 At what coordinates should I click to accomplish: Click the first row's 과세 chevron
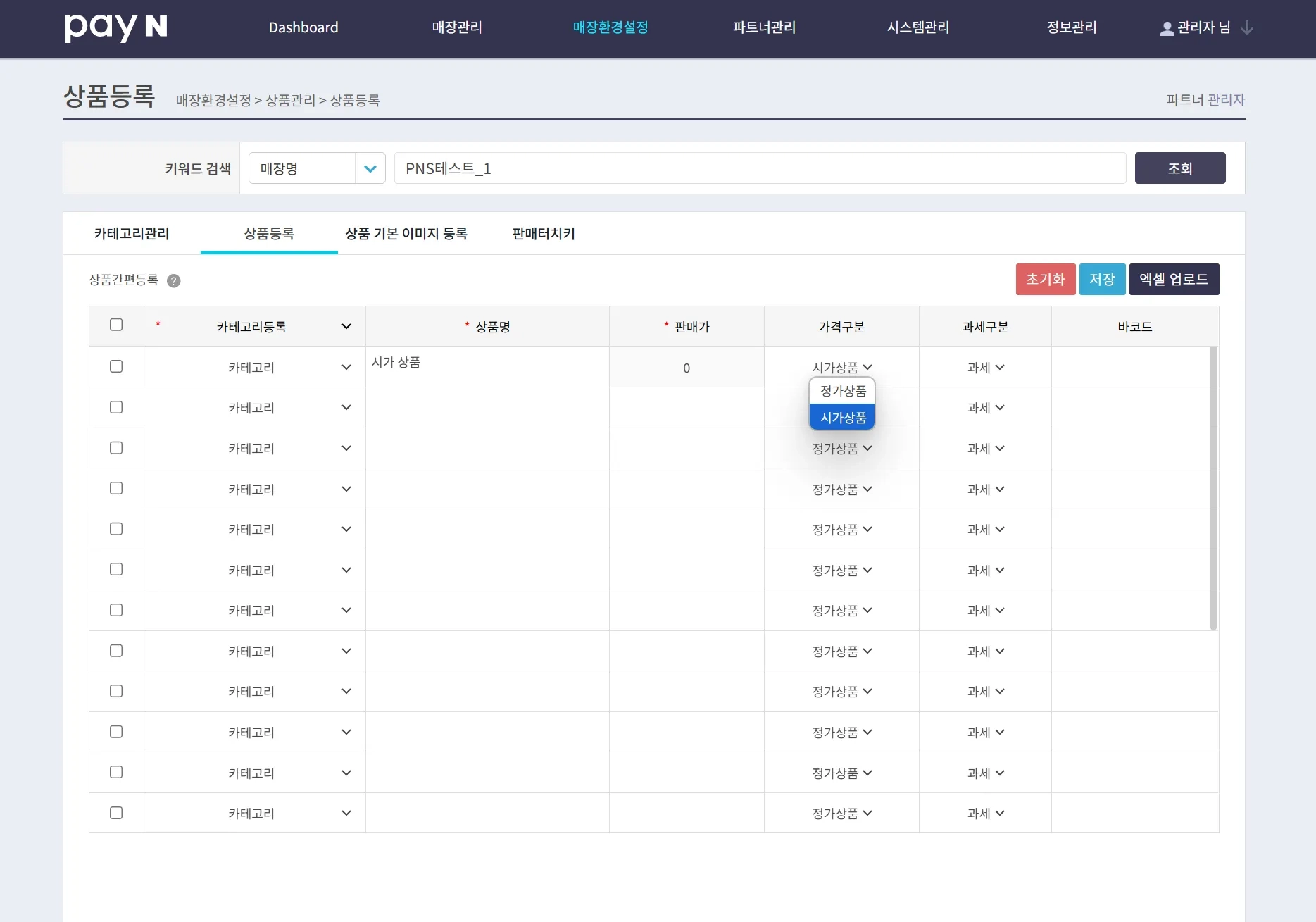tap(1000, 367)
